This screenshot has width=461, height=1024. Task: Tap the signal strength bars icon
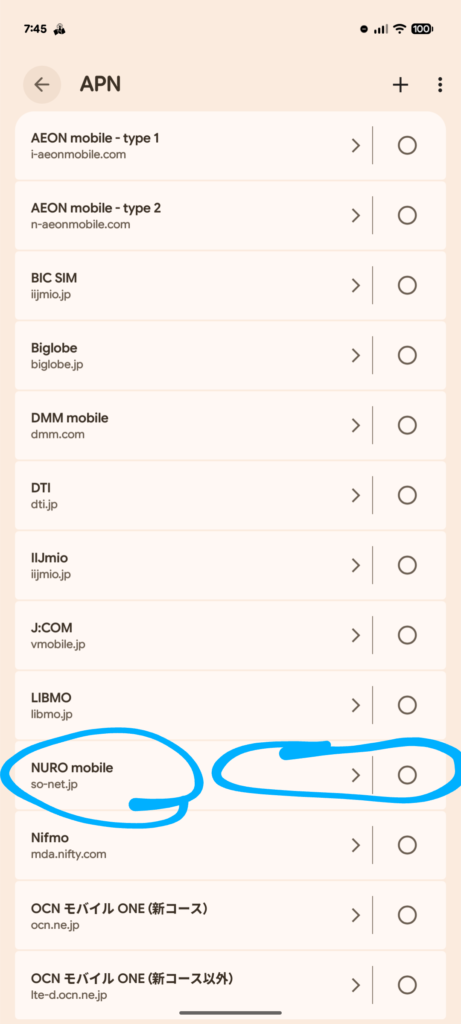click(x=382, y=29)
